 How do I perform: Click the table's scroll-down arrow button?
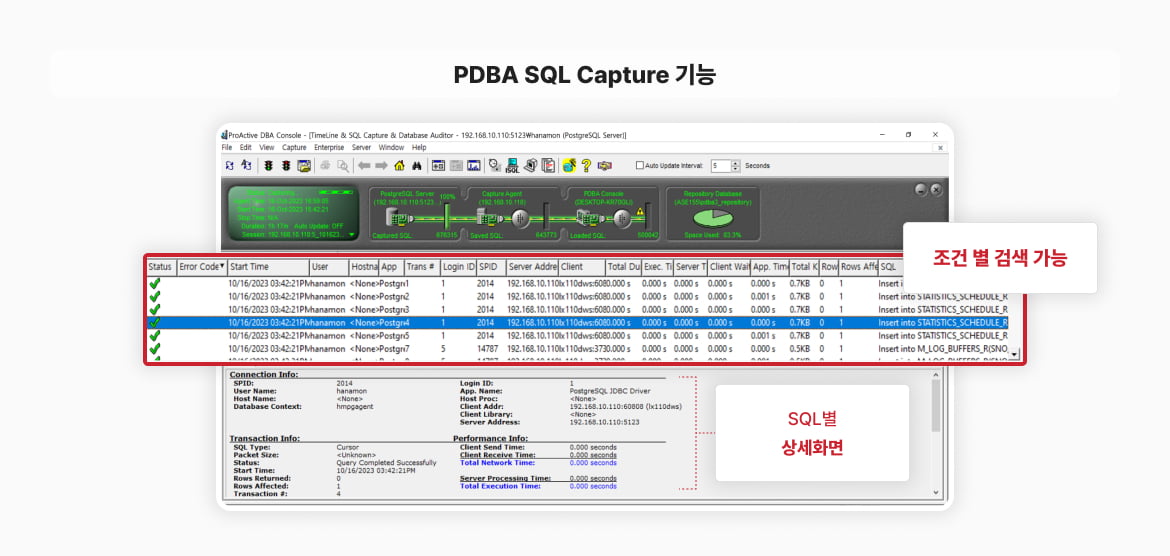tap(1014, 354)
